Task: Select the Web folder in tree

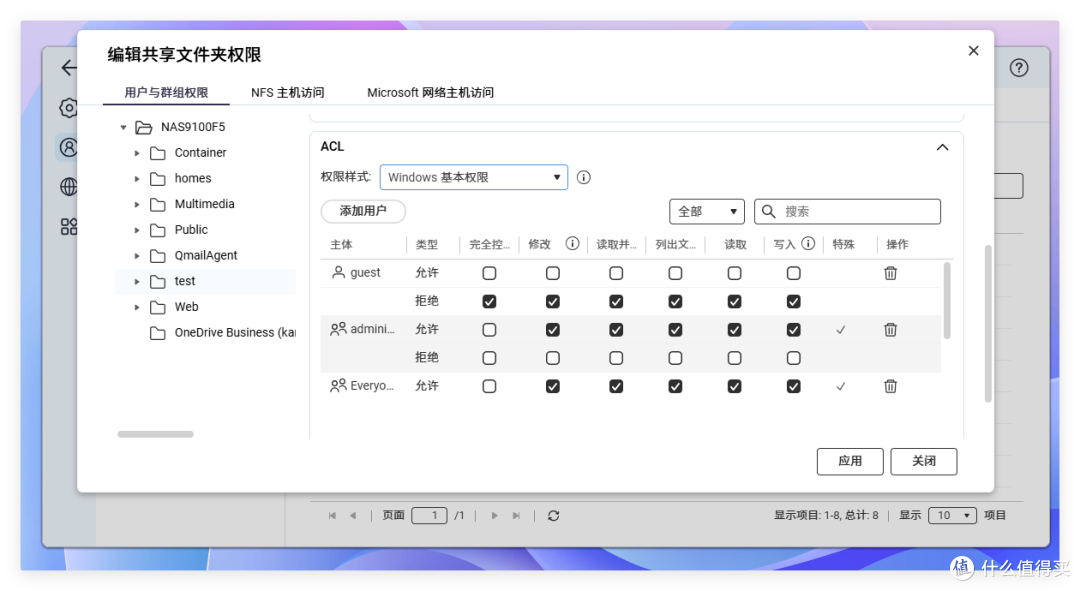Action: [x=186, y=307]
